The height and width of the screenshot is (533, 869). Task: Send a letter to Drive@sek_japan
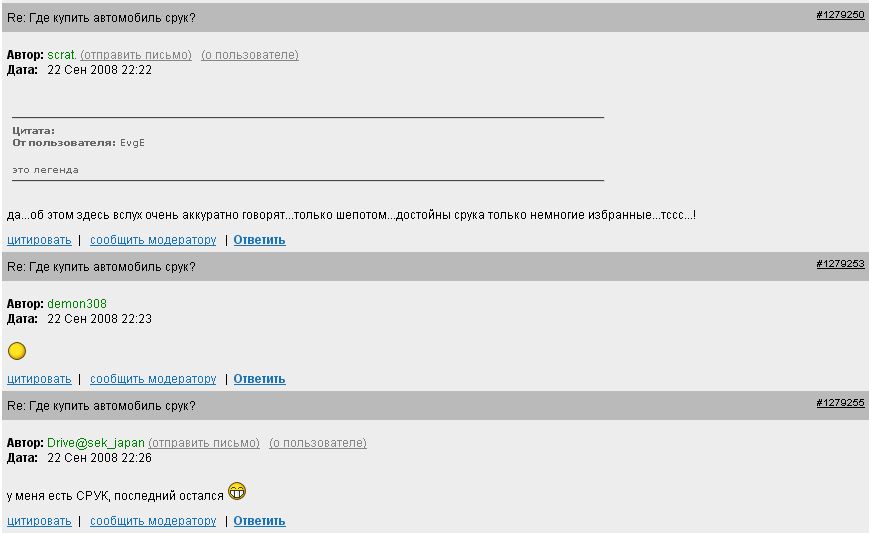coord(204,443)
